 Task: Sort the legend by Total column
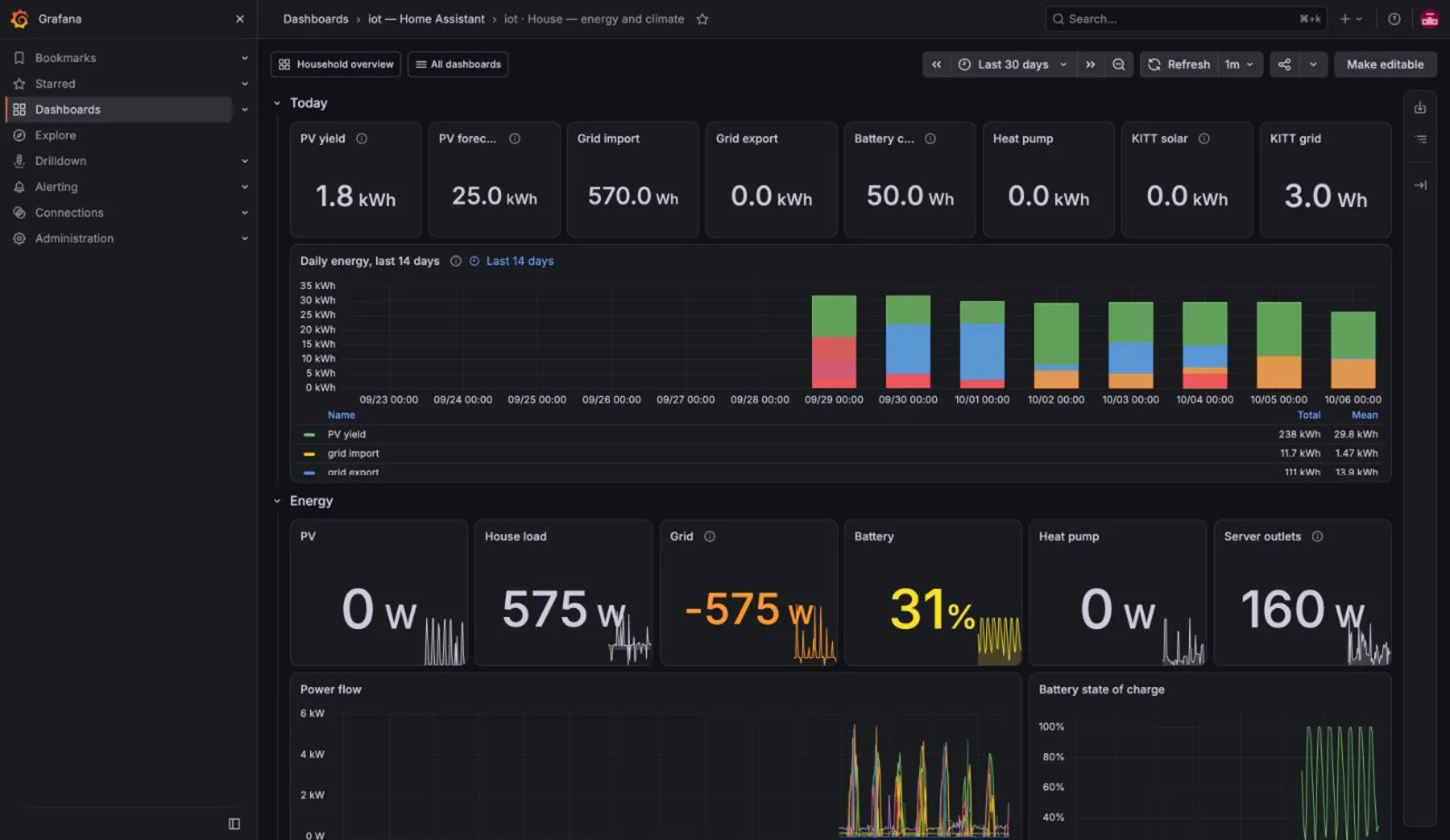(x=1309, y=415)
